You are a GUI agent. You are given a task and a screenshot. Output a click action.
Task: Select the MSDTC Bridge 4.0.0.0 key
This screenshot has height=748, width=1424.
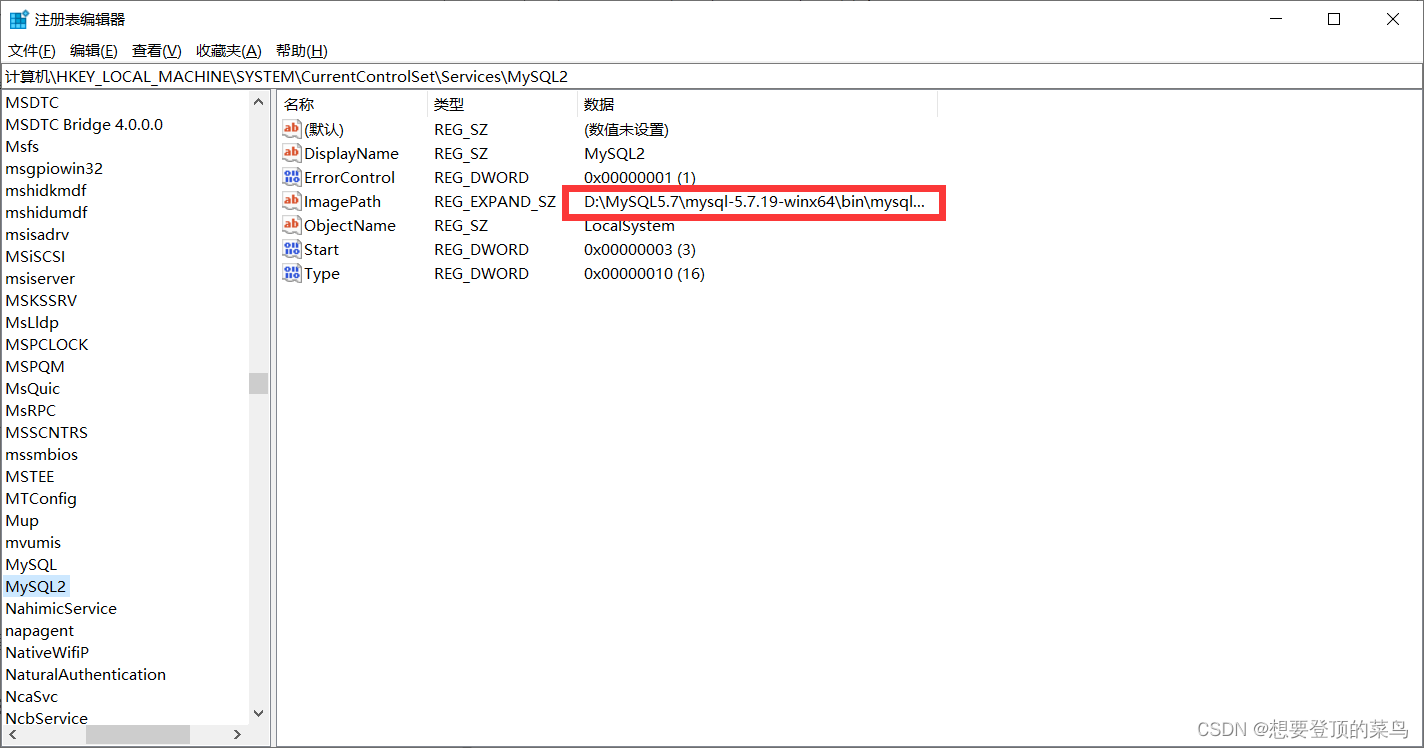(x=84, y=124)
